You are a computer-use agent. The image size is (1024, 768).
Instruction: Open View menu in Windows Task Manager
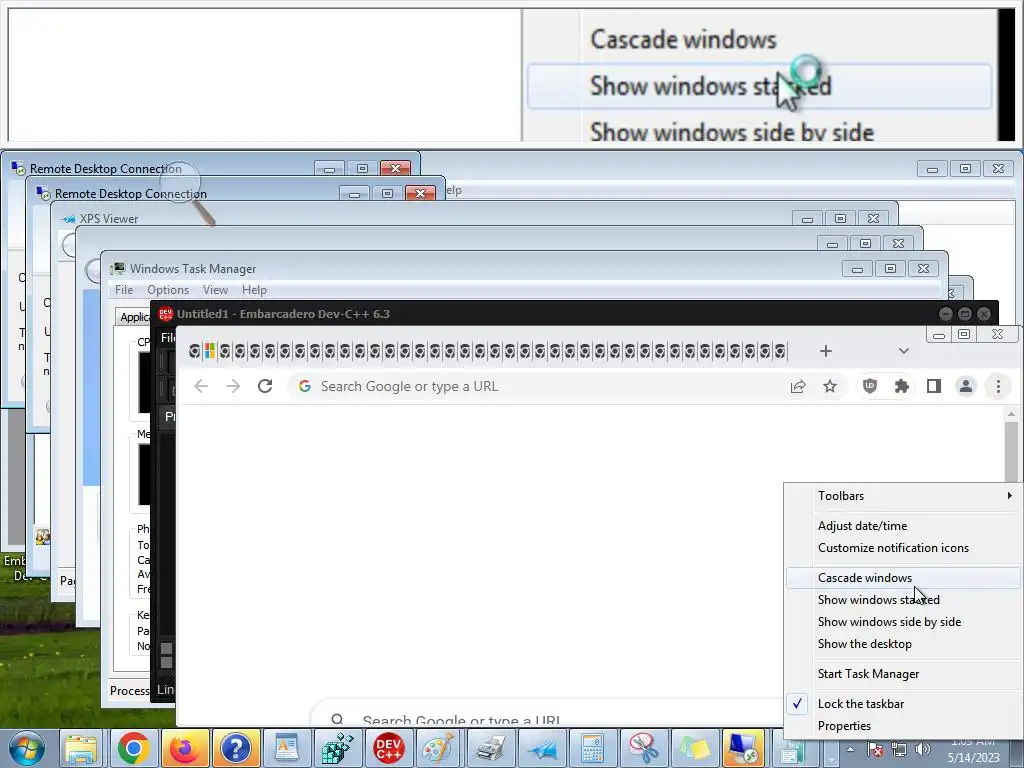point(215,290)
